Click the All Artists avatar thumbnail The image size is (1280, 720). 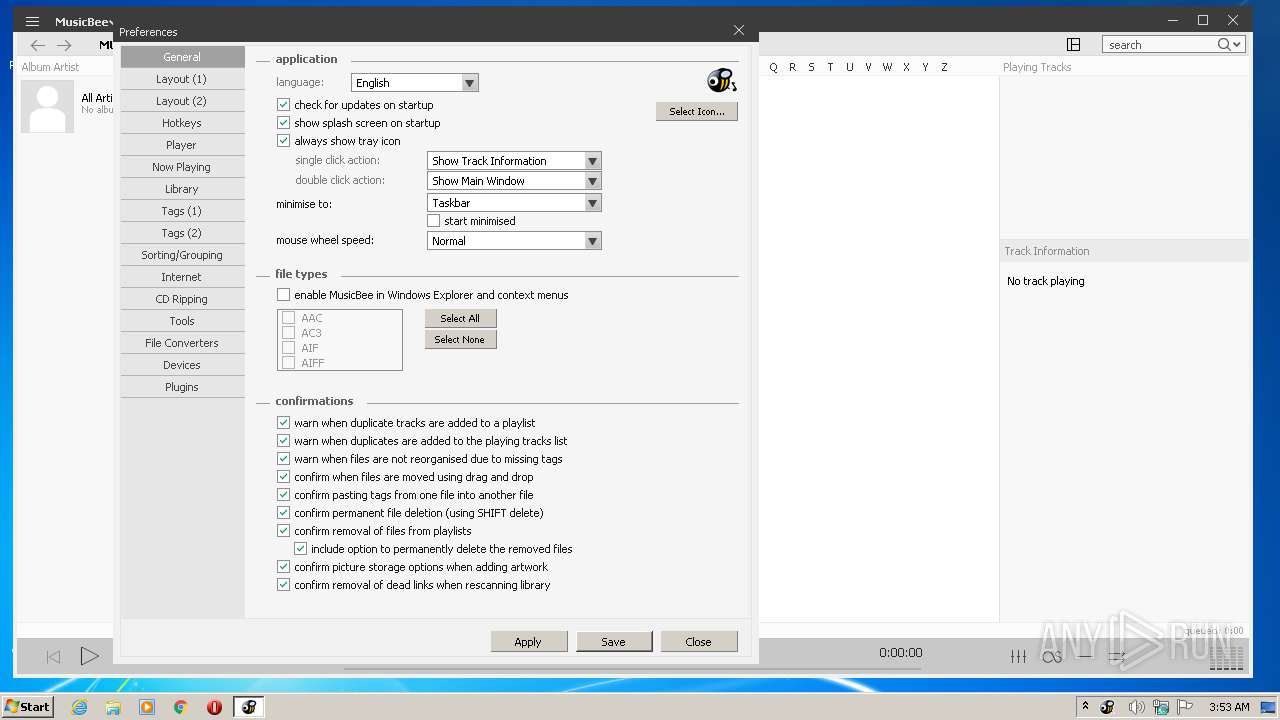(x=47, y=106)
